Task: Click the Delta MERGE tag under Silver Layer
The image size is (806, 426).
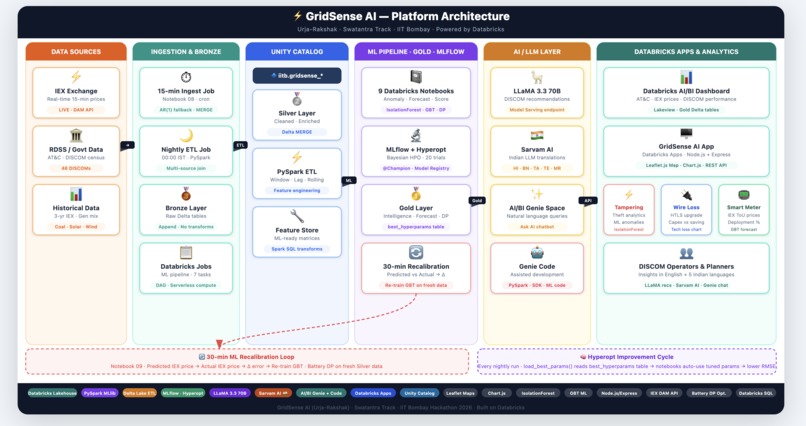Action: pyautogui.click(x=297, y=132)
